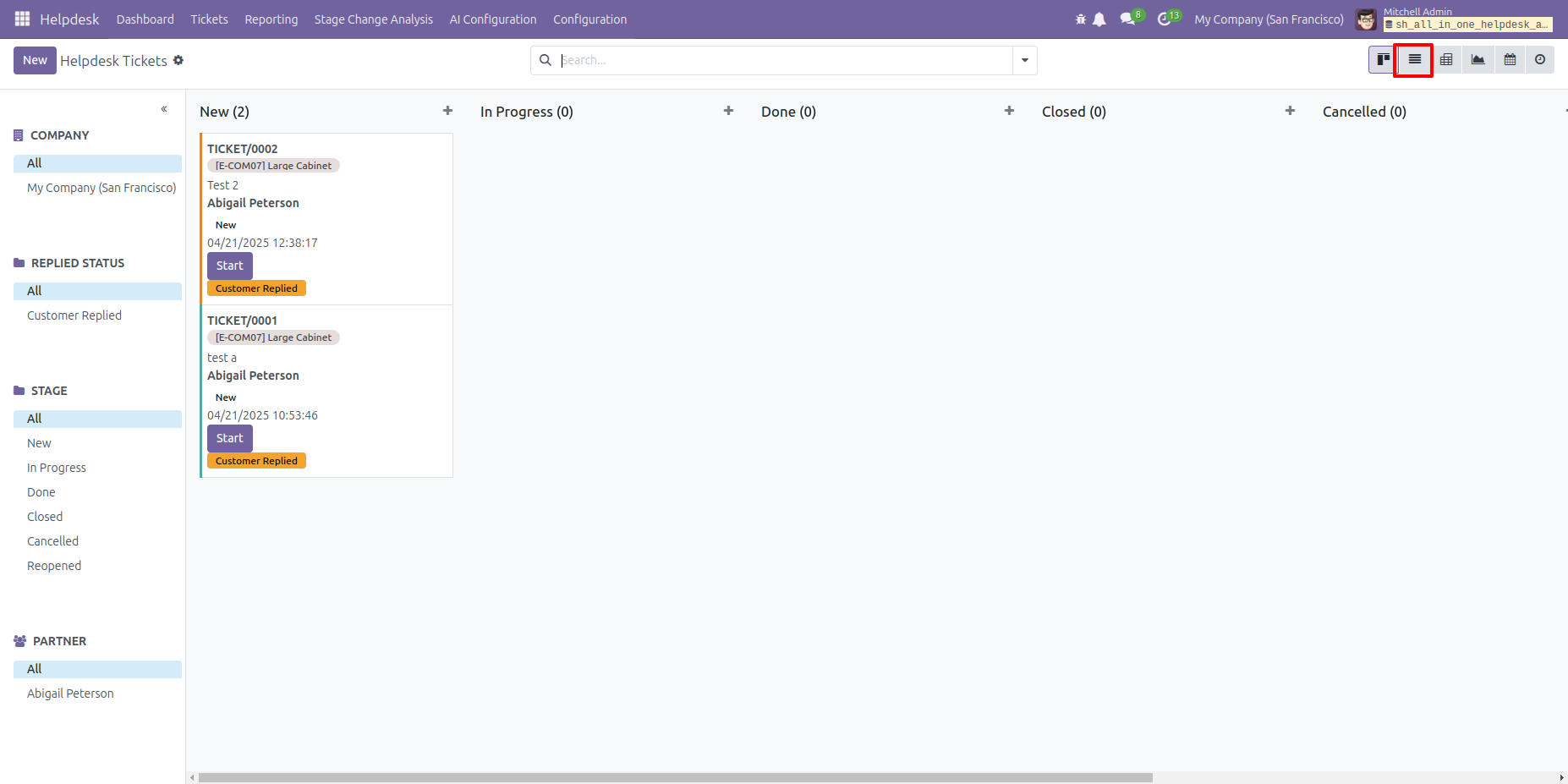Click the scrollbar's left arrow

pyautogui.click(x=192, y=777)
